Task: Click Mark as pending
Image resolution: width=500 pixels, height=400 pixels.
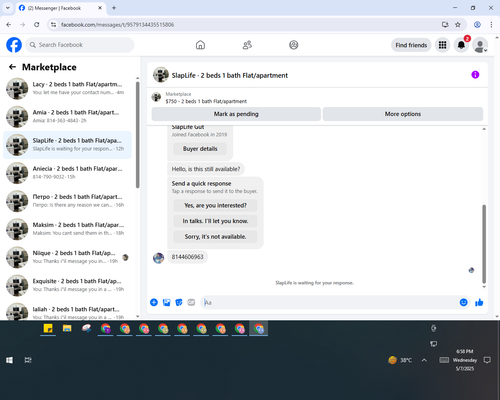Action: click(x=236, y=114)
